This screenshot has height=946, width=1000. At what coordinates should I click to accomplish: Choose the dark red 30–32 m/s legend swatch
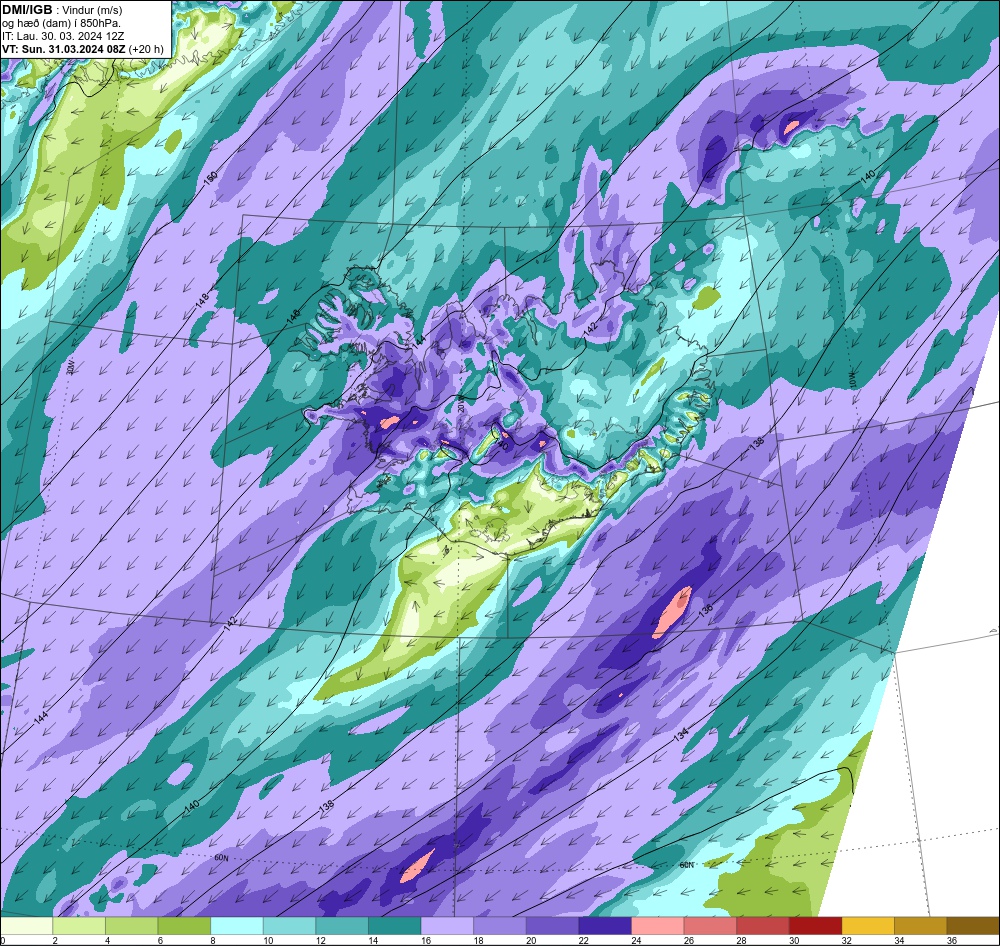pyautogui.click(x=816, y=926)
